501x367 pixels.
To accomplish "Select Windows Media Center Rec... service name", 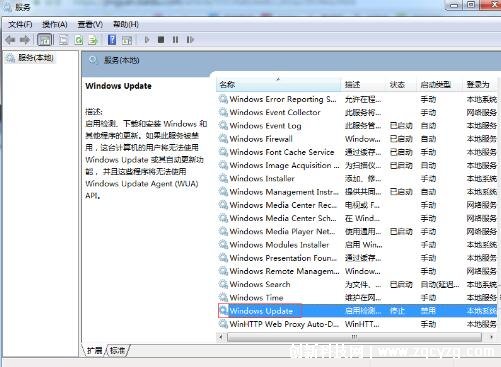I will click(283, 205).
